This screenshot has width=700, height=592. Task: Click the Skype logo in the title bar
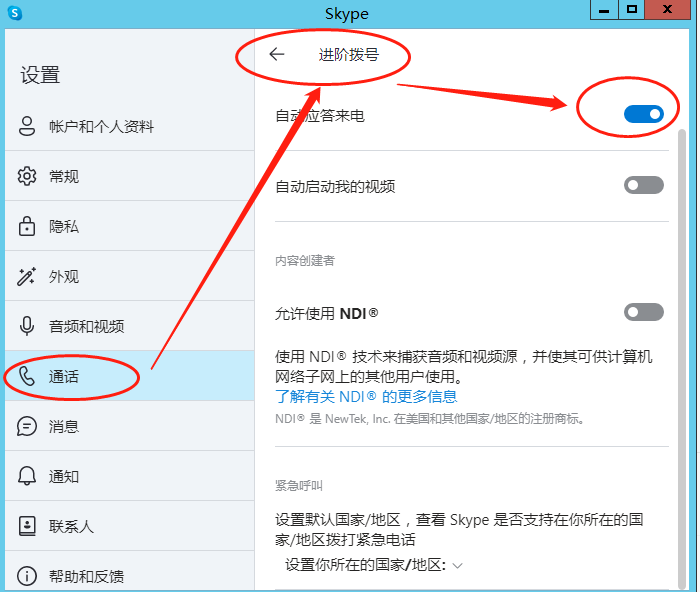pyautogui.click(x=15, y=13)
